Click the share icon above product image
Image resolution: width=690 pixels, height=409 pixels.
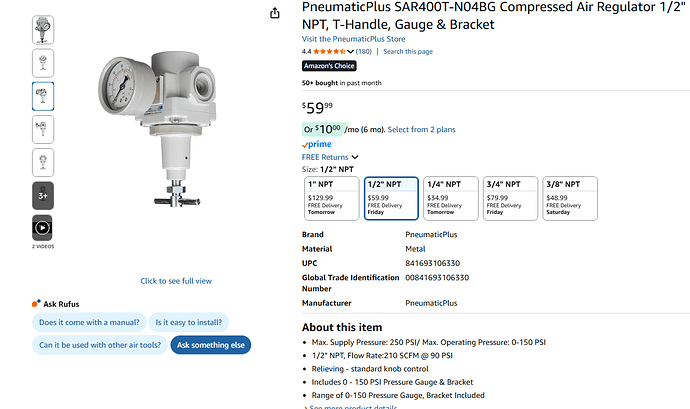(275, 13)
